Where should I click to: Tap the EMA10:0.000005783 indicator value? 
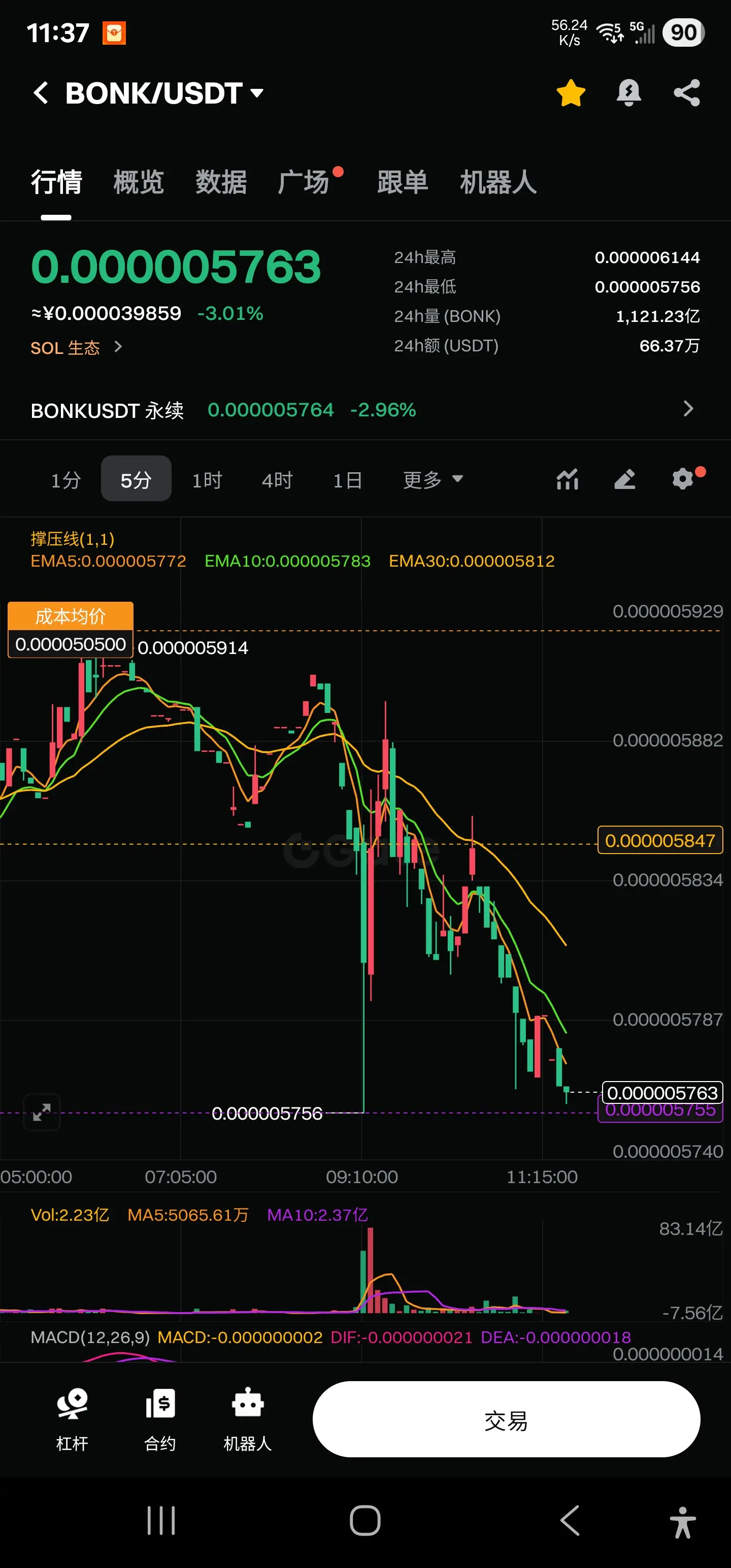click(x=287, y=561)
